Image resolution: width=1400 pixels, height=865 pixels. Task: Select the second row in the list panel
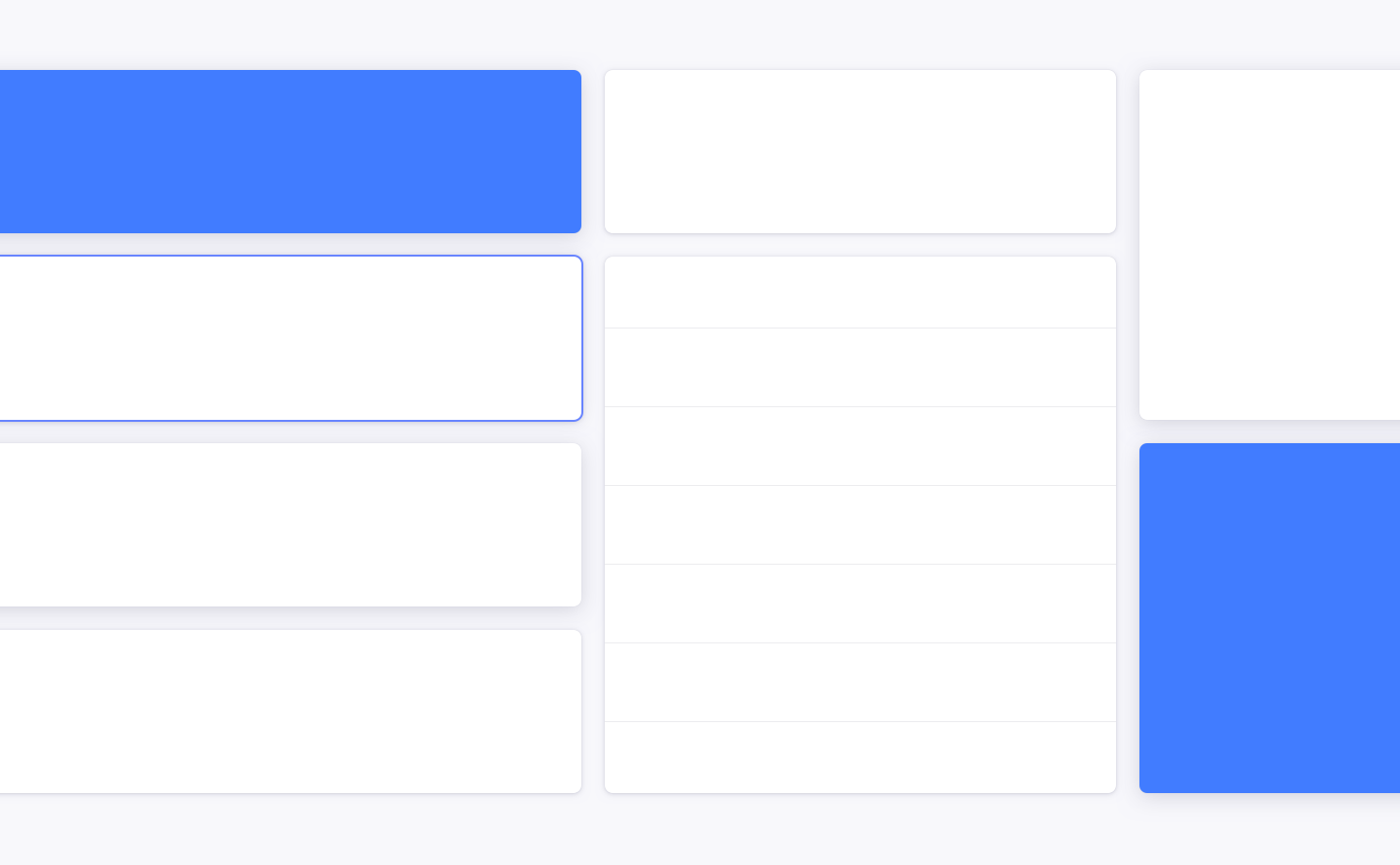(x=860, y=367)
